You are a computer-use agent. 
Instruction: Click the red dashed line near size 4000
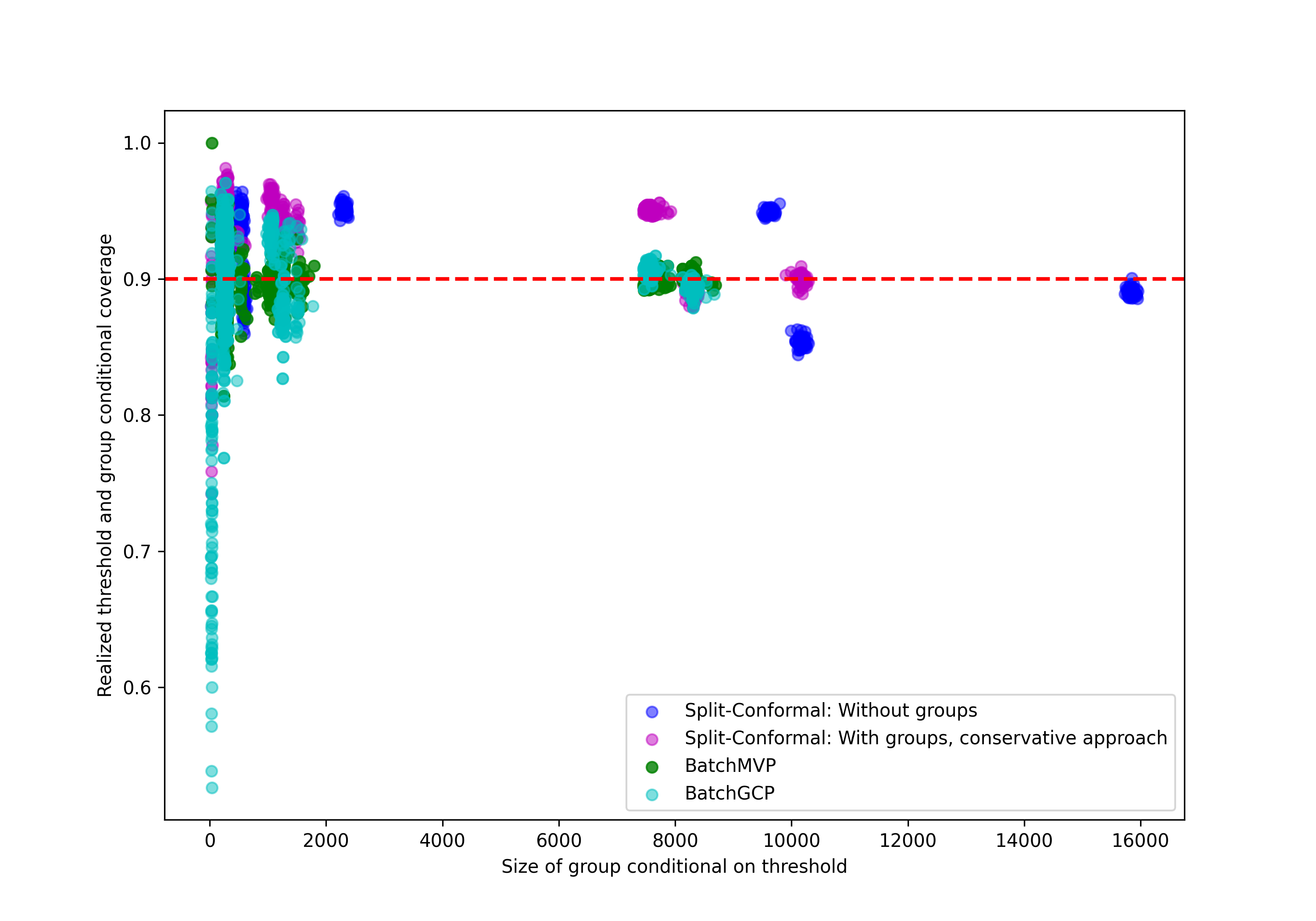click(443, 279)
